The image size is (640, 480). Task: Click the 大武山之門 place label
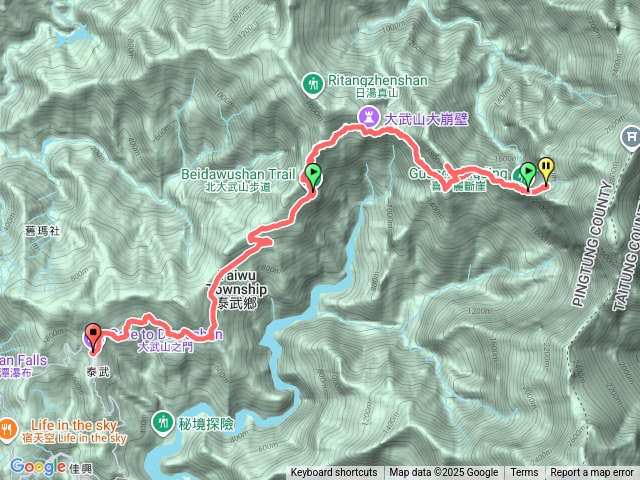[x=166, y=347]
